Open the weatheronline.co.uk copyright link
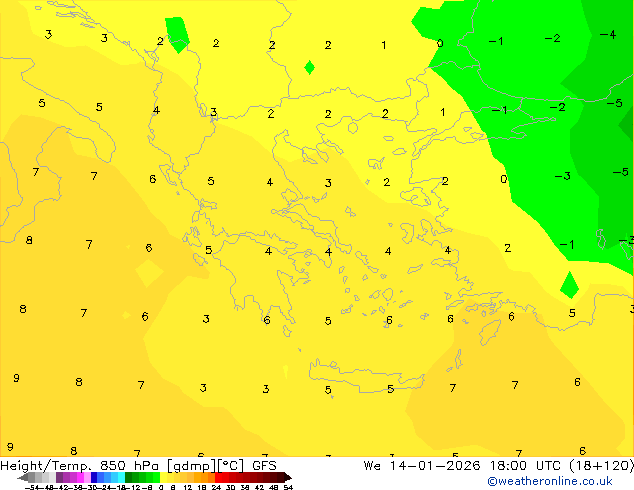The width and height of the screenshot is (634, 490). 550,481
